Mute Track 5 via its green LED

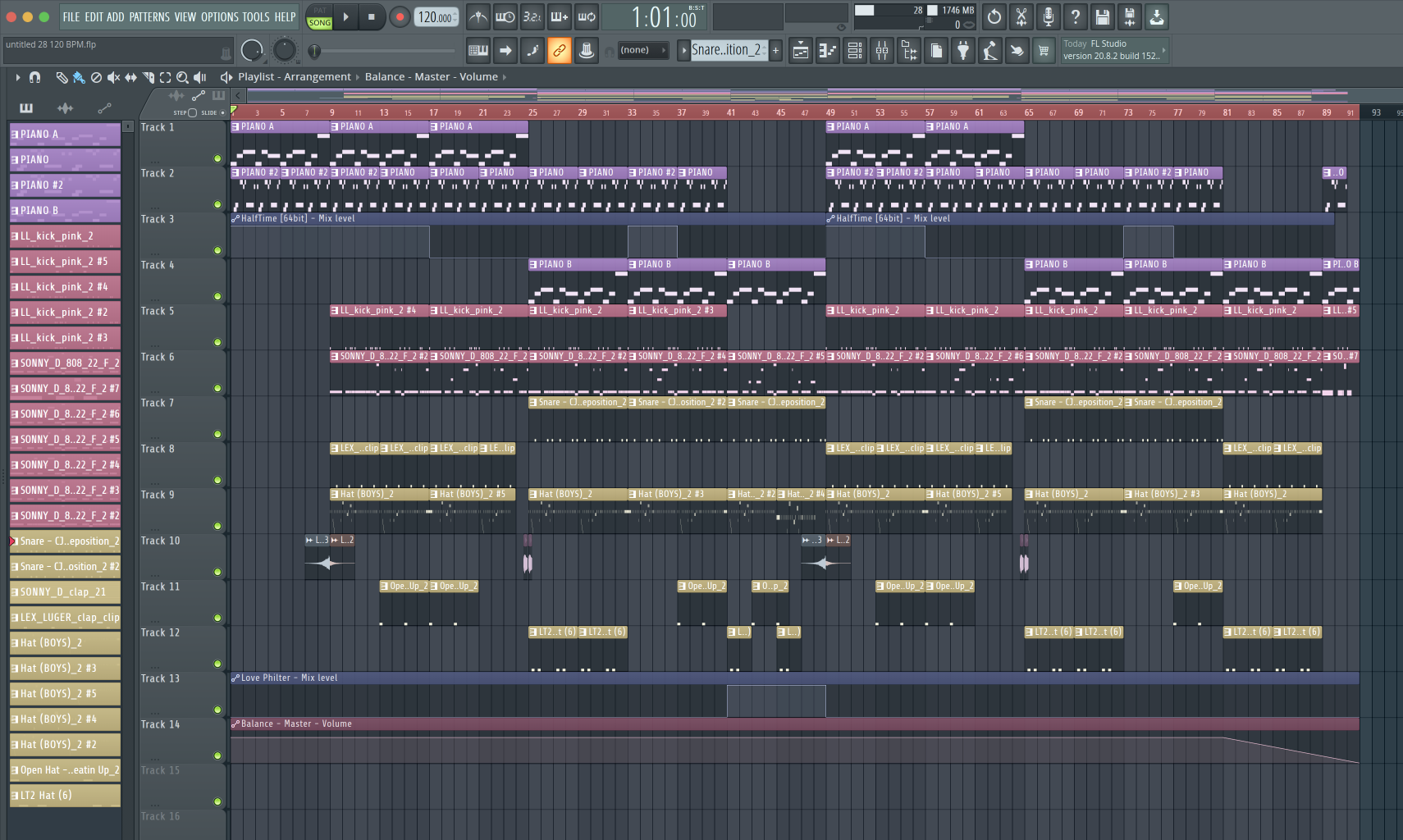(217, 342)
